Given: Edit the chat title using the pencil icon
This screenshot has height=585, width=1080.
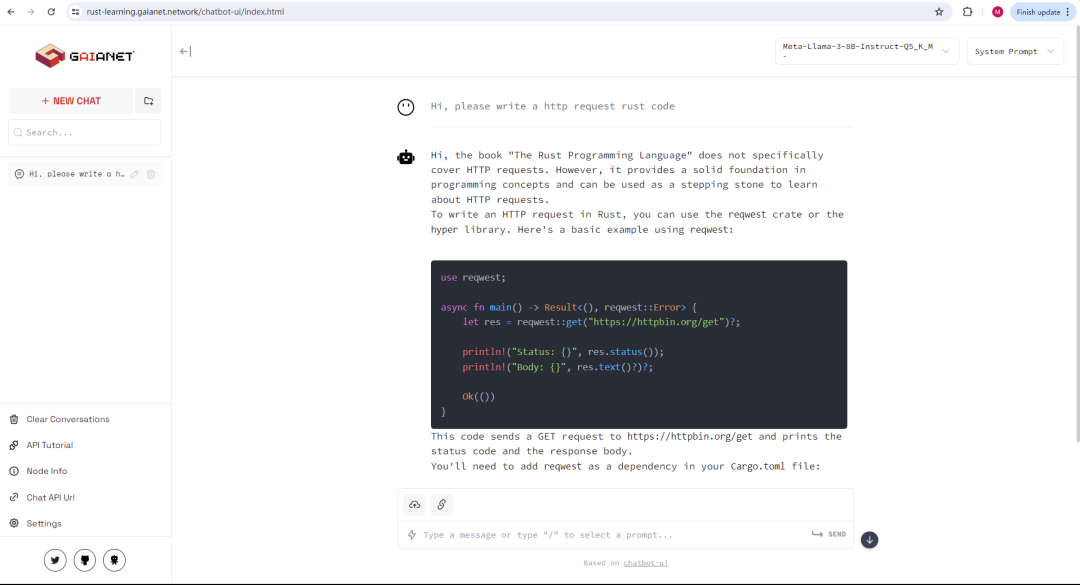Looking at the screenshot, I should (x=136, y=173).
